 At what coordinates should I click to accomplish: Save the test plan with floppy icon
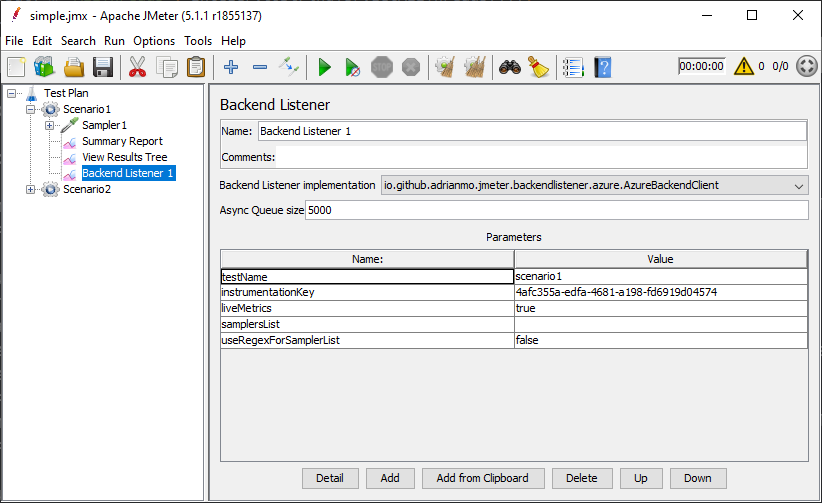point(103,67)
